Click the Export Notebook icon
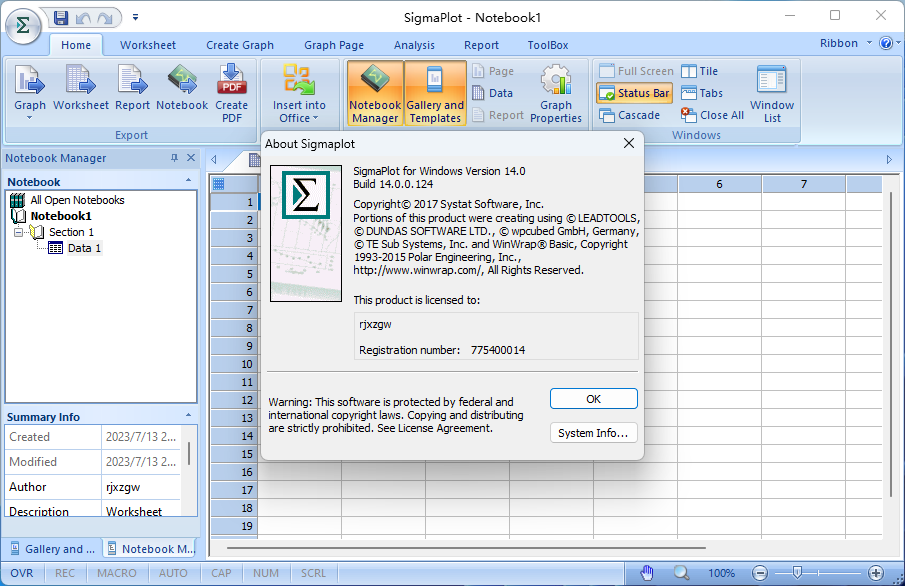The image size is (905, 586). pos(182,87)
